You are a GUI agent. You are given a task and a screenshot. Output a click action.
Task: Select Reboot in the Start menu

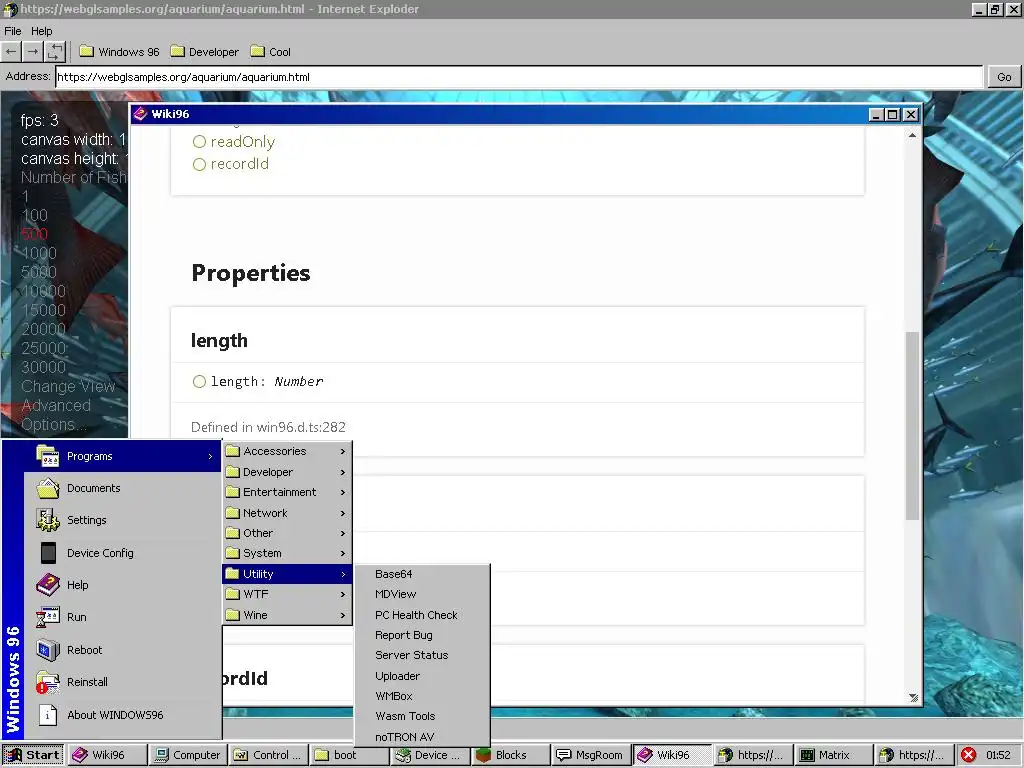[x=123, y=650]
